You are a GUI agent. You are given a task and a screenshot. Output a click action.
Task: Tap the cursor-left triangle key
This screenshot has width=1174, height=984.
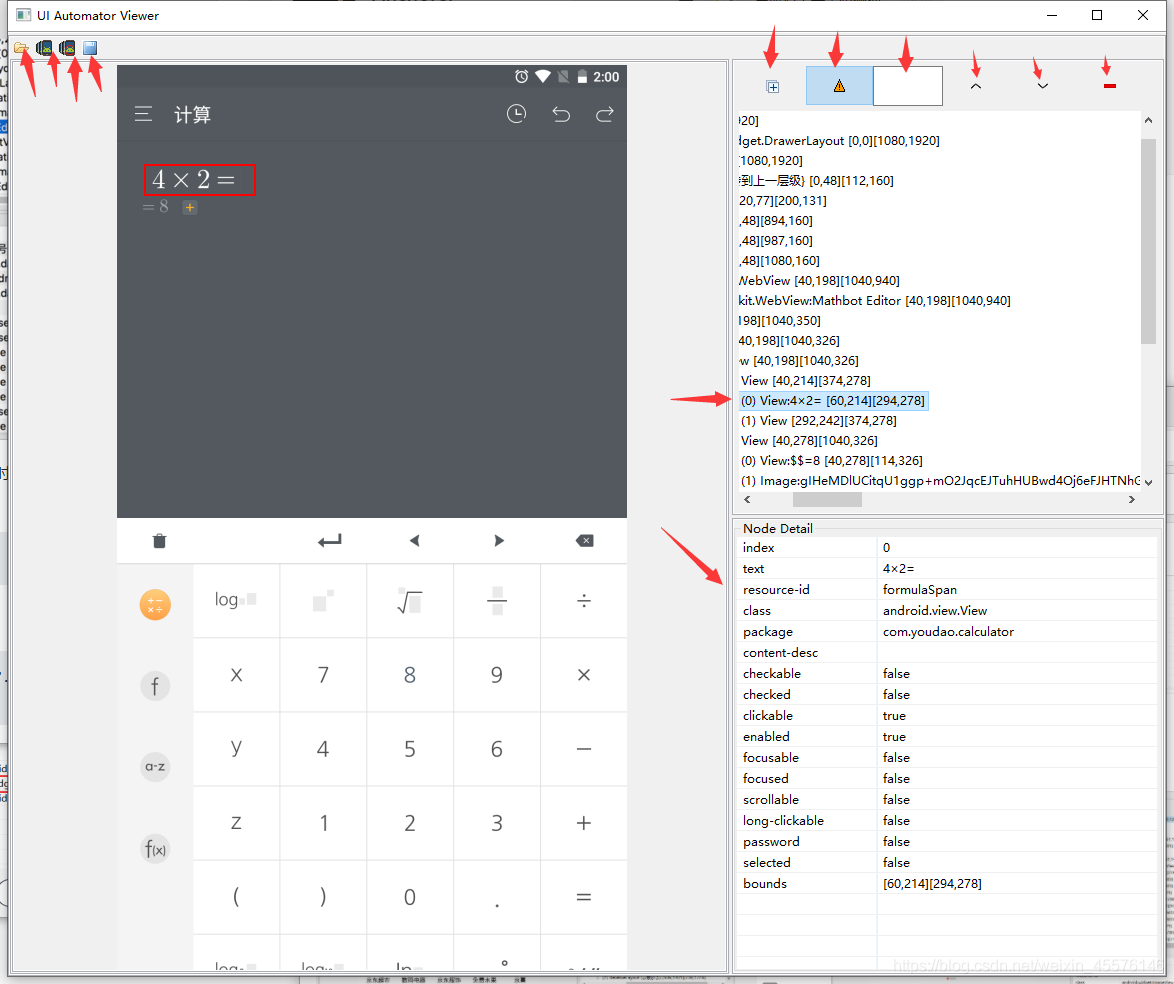pyautogui.click(x=415, y=541)
